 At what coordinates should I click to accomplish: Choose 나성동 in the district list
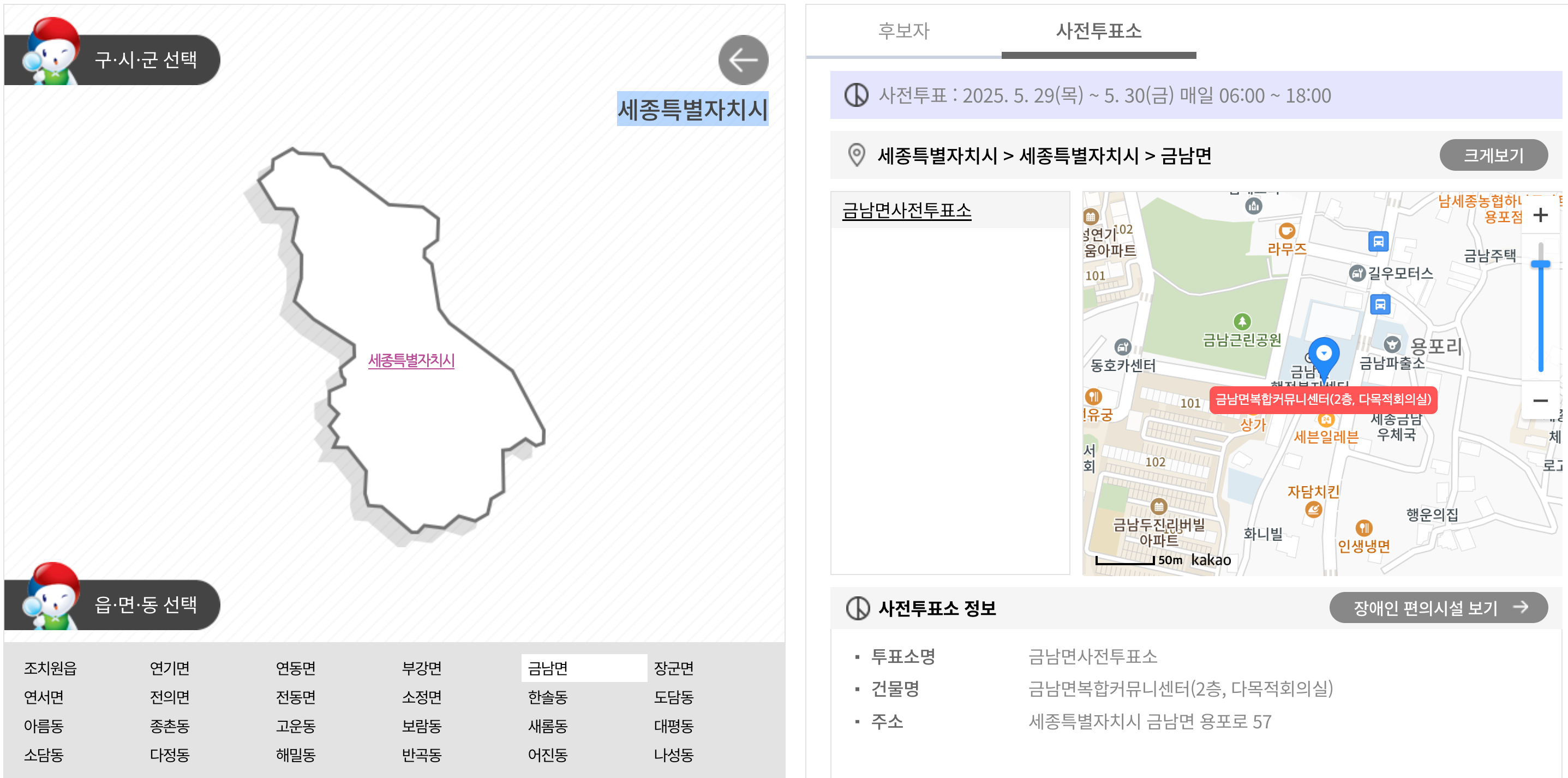tap(673, 755)
